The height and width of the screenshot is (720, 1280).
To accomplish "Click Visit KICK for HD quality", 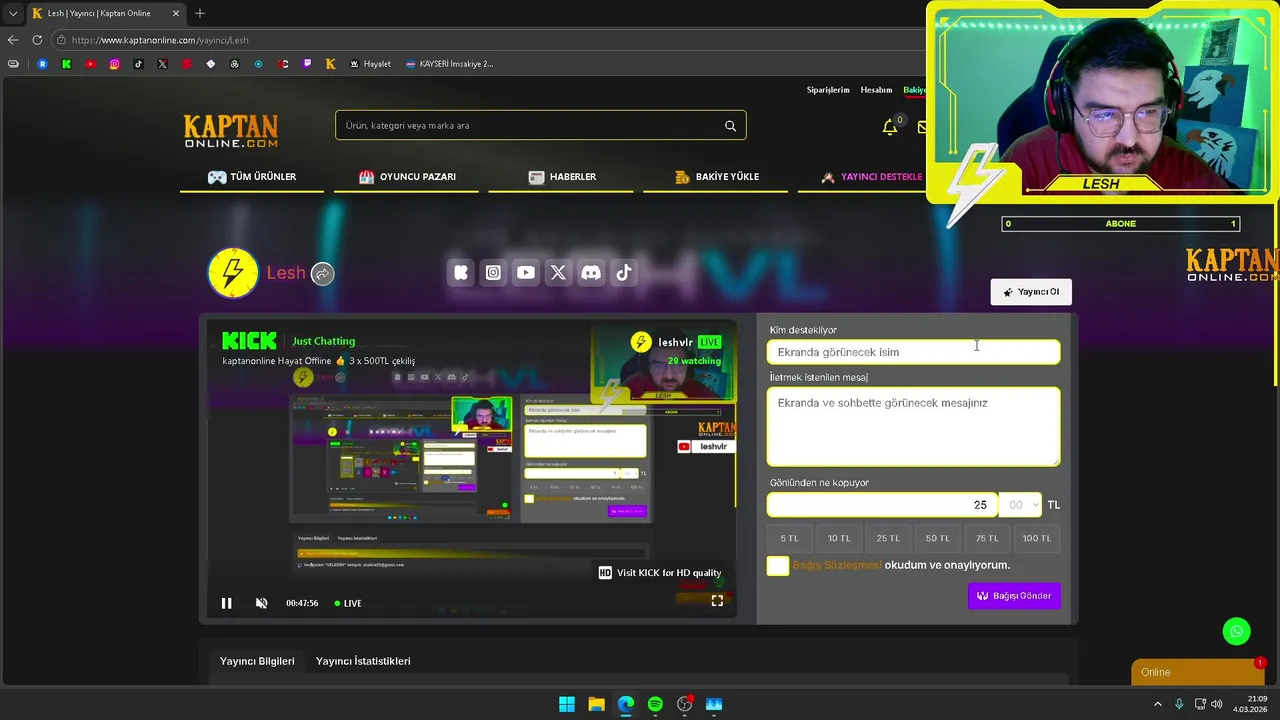I will (x=660, y=573).
